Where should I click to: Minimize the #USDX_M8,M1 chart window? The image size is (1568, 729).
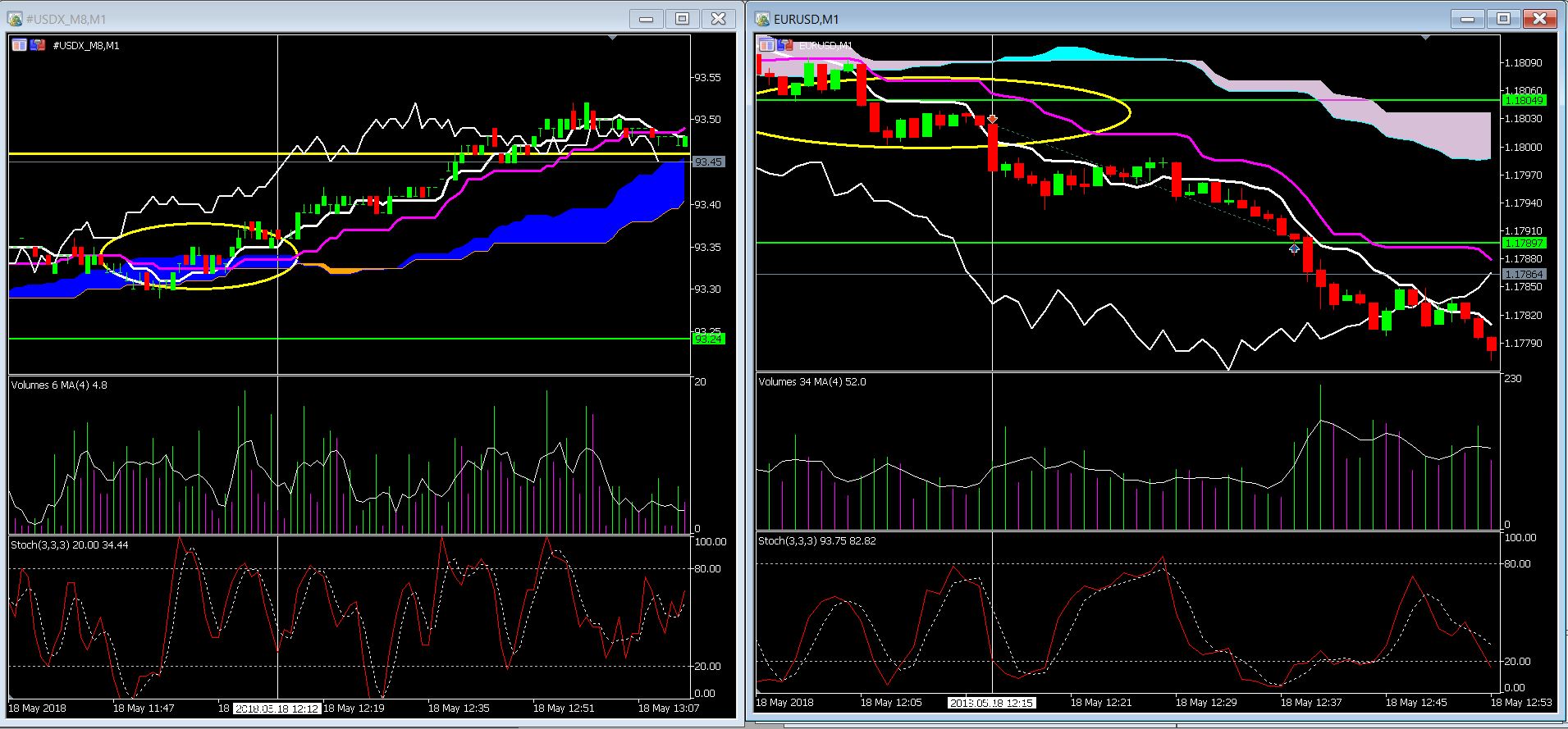click(646, 19)
